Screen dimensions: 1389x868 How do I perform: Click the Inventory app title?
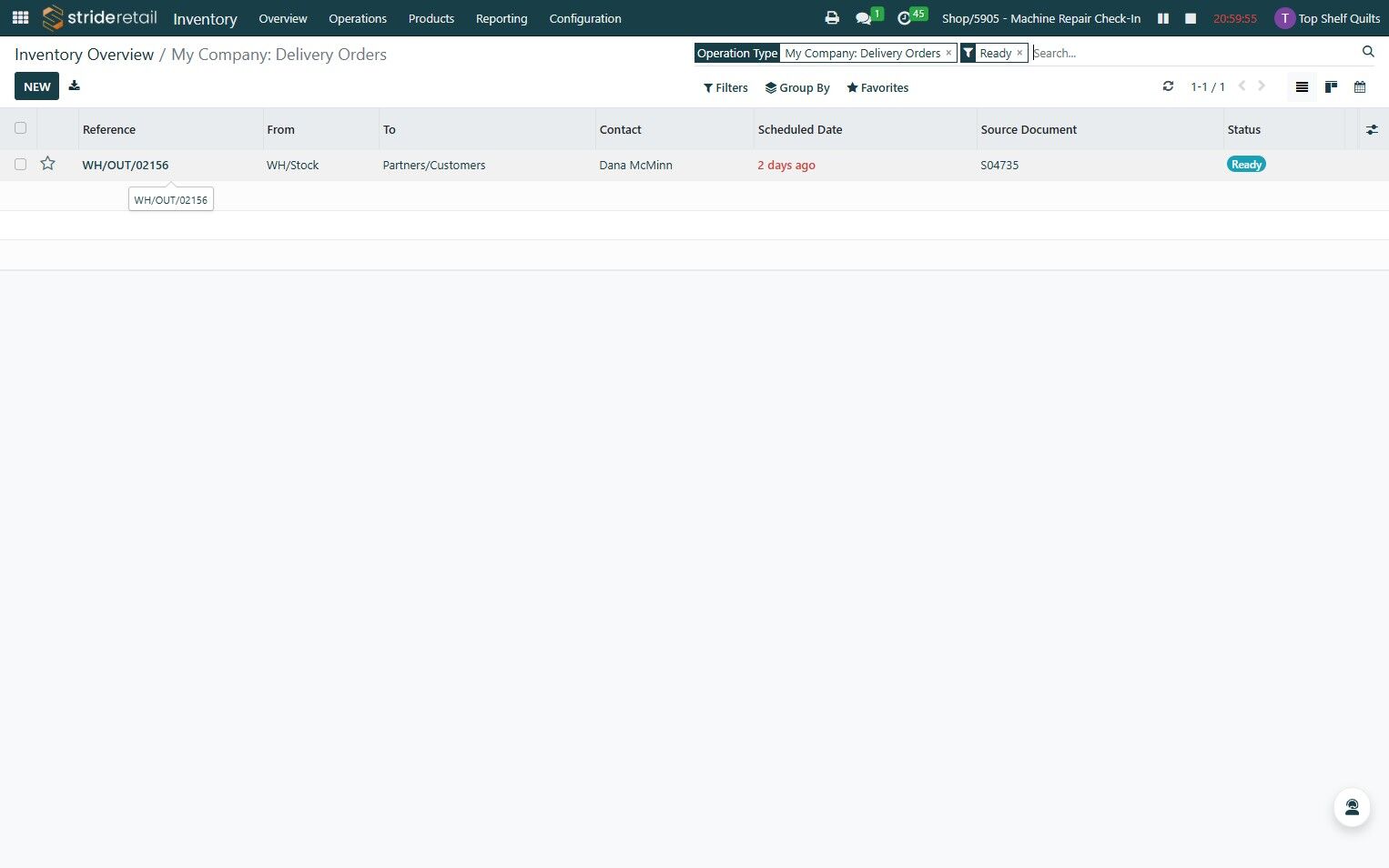click(205, 18)
